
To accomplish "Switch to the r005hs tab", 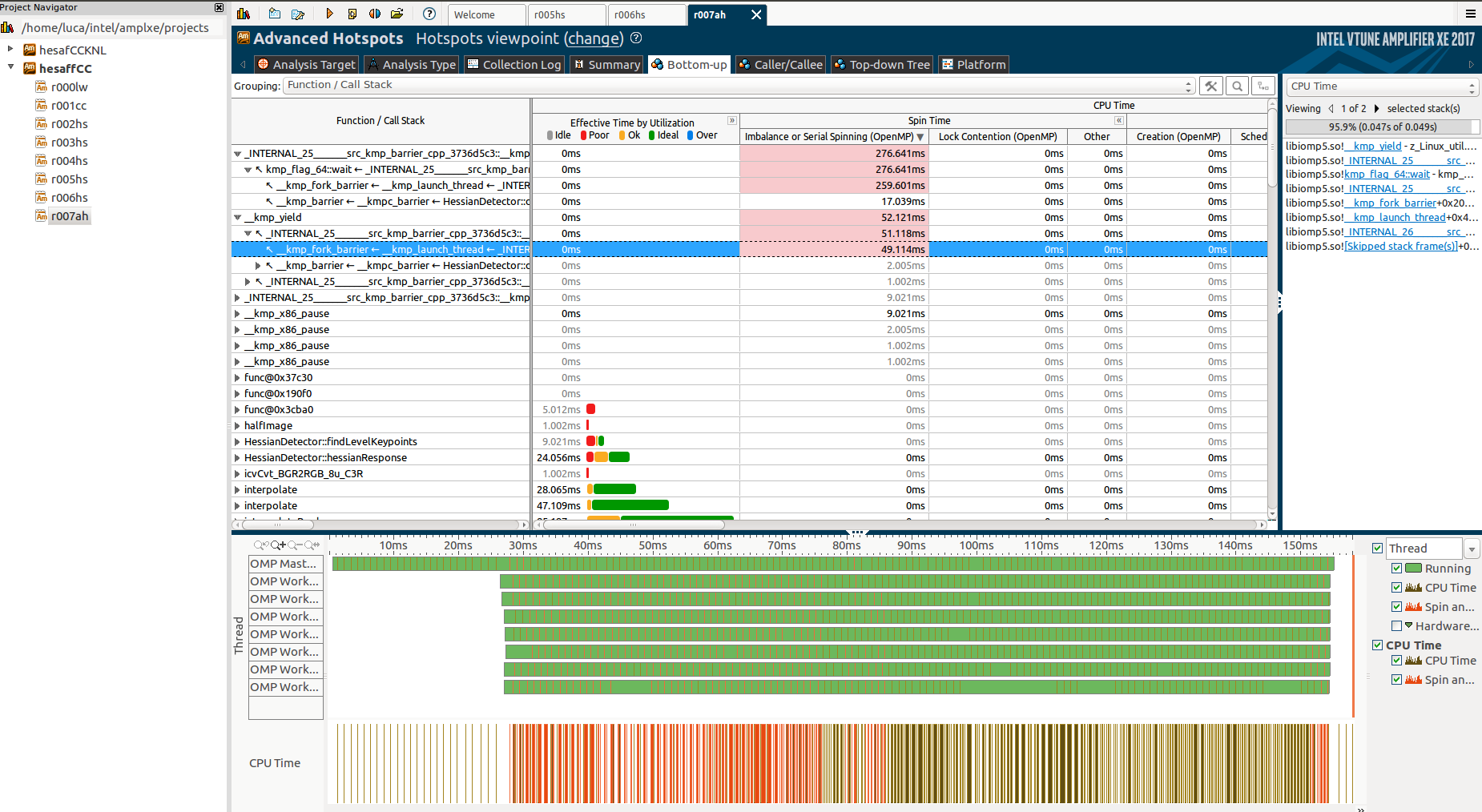I will (x=566, y=14).
